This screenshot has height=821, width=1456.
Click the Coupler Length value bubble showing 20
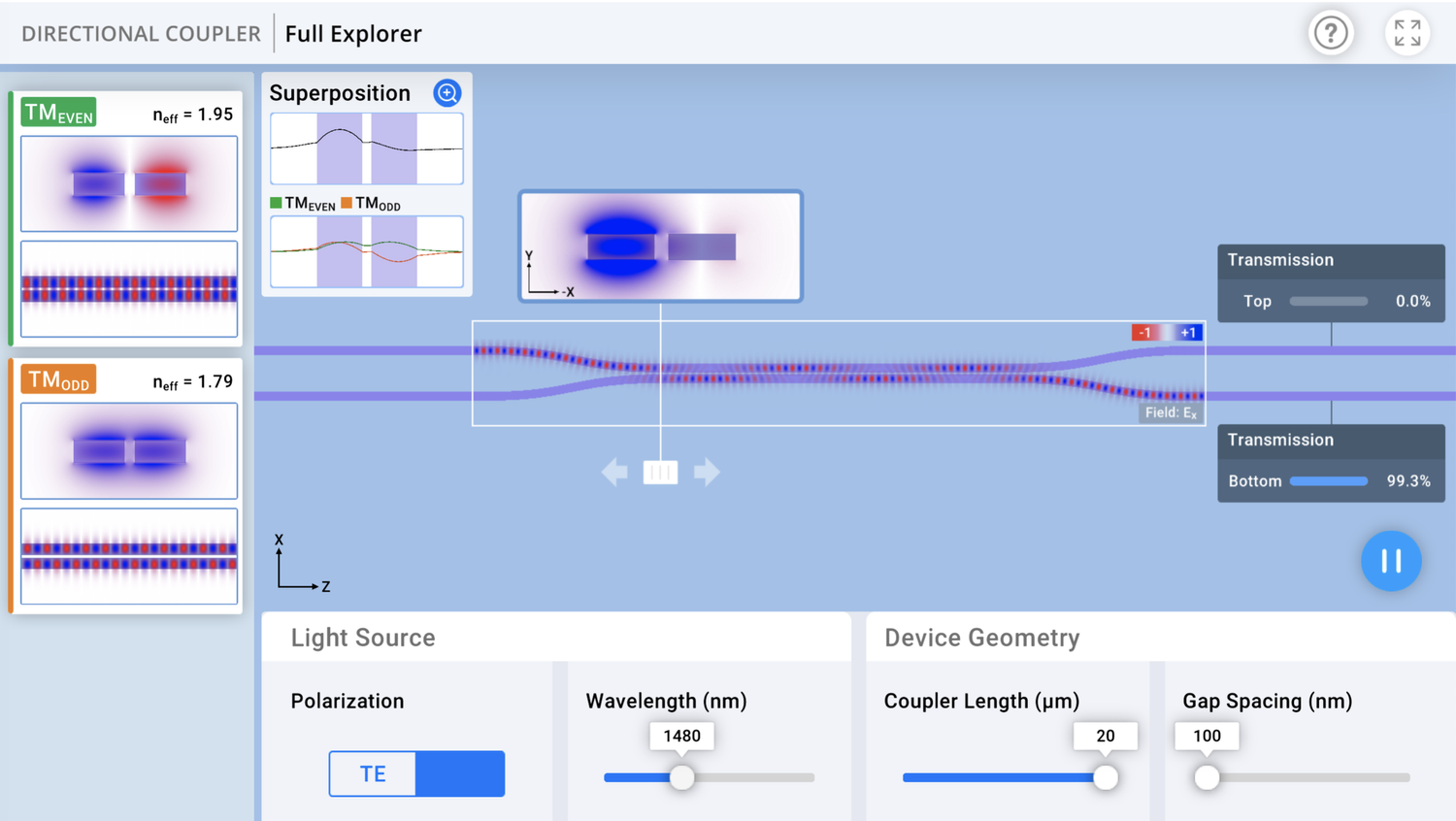1106,736
